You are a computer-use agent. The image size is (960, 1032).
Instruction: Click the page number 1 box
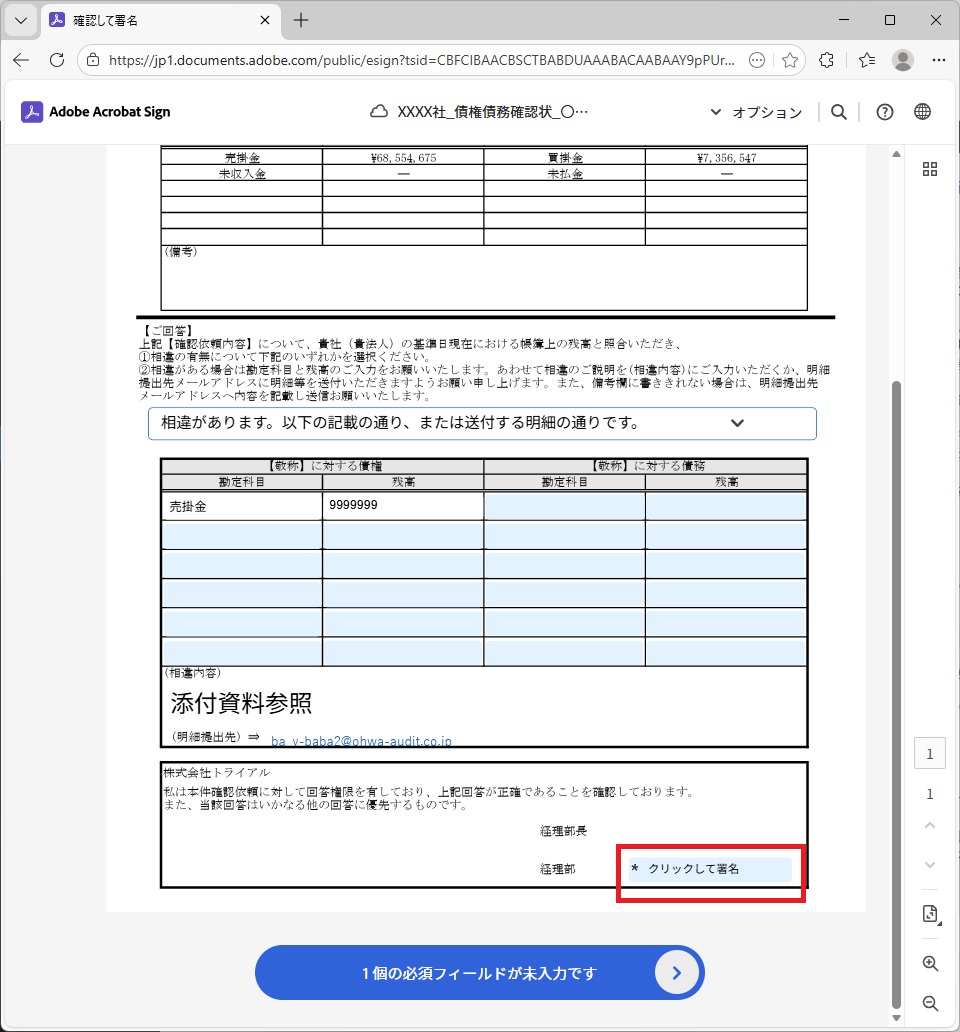[x=930, y=755]
